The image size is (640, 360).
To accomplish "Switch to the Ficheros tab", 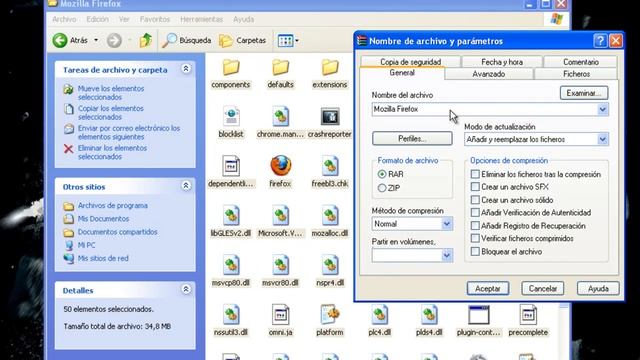I will coord(576,74).
